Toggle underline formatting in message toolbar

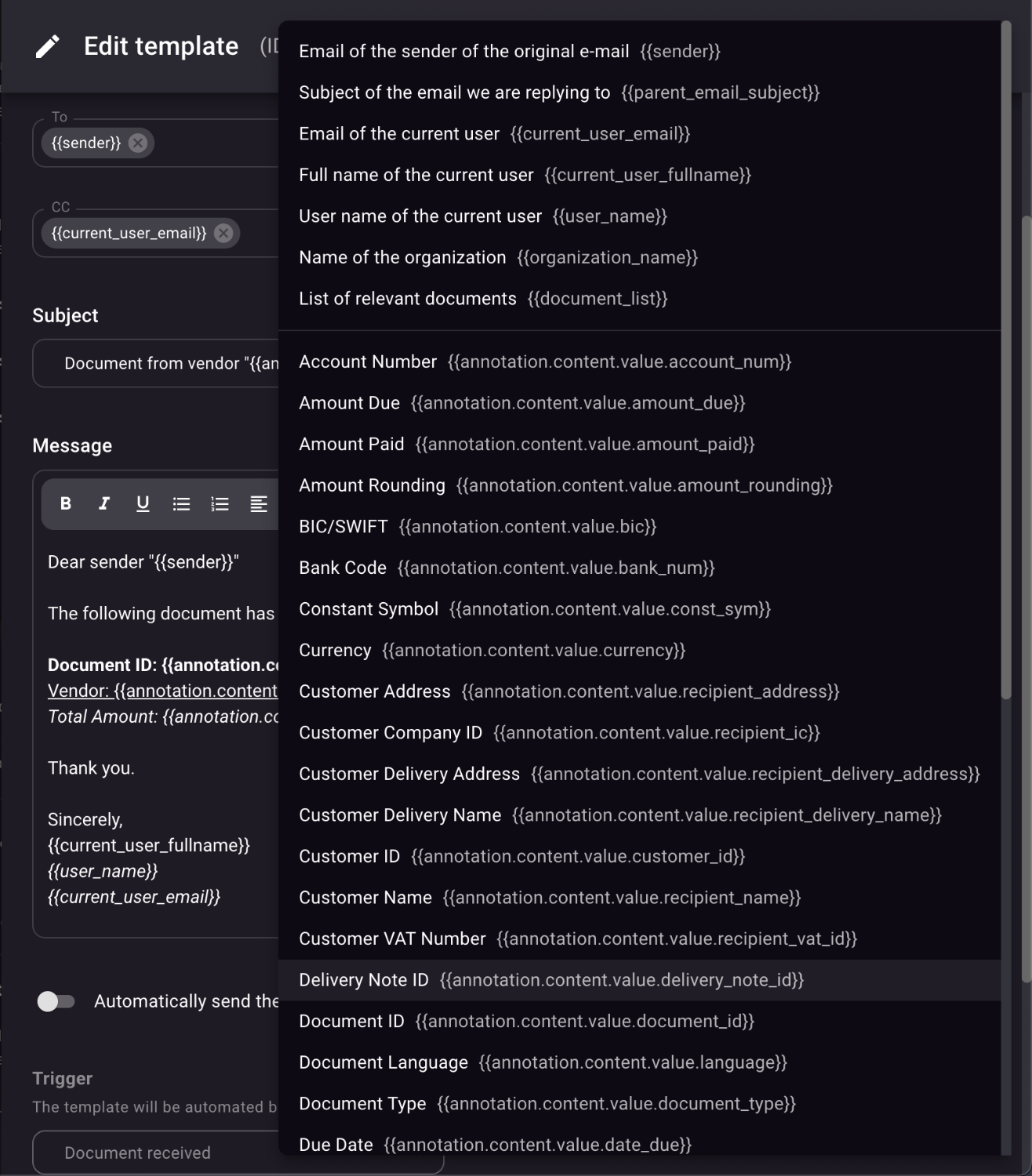(143, 503)
